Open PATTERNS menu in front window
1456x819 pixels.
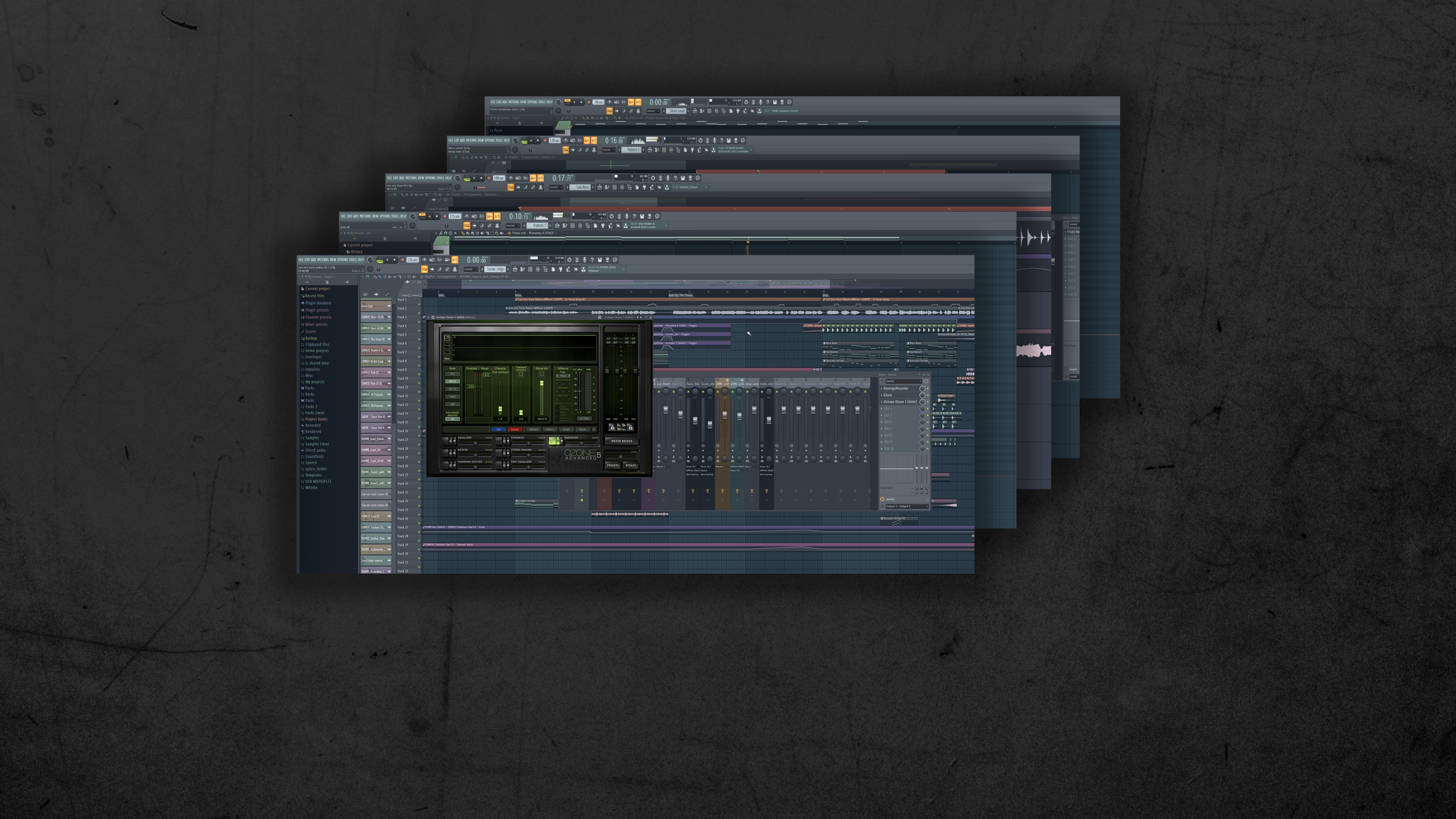(x=323, y=260)
